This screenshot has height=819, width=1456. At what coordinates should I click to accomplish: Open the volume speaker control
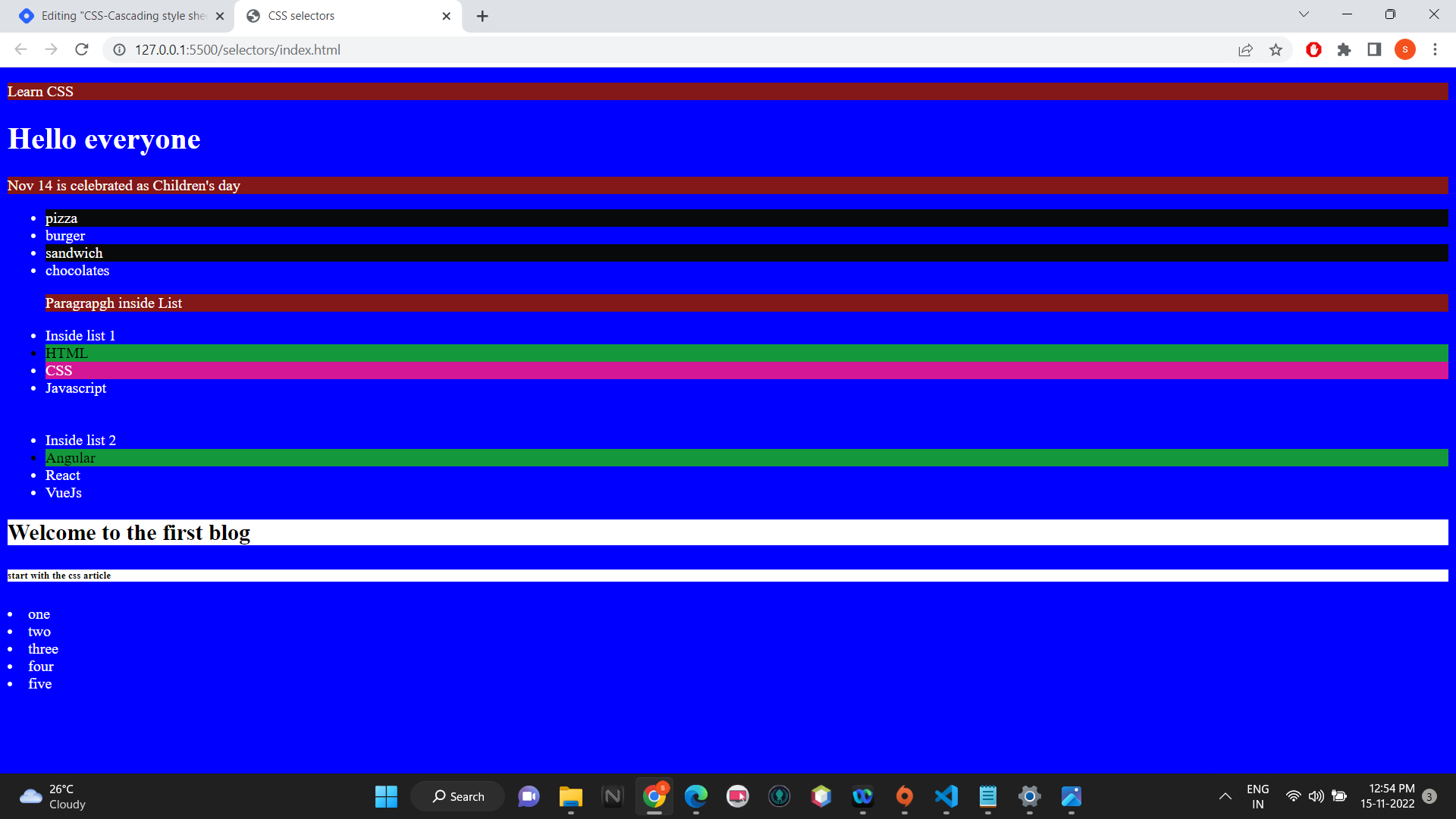coord(1316,796)
